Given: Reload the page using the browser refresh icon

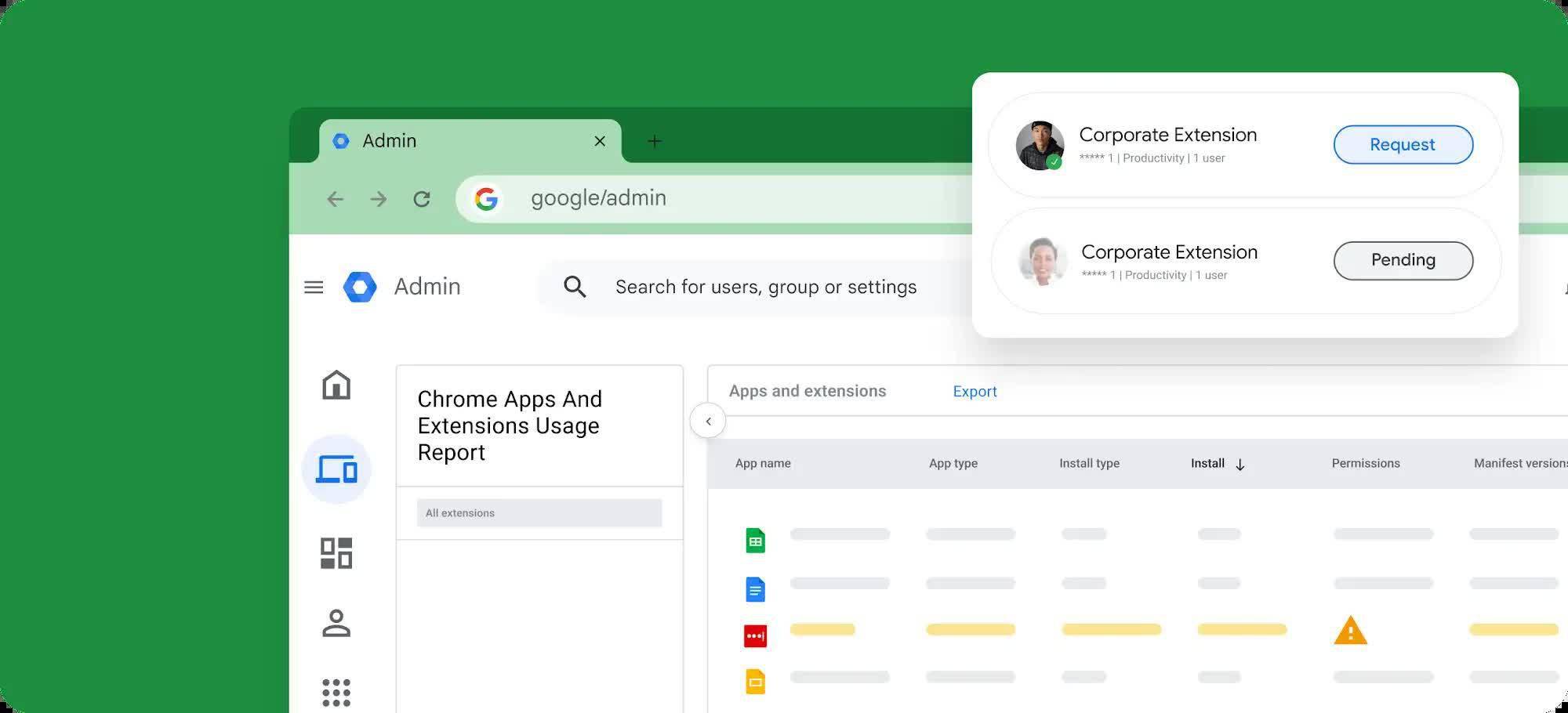Looking at the screenshot, I should pyautogui.click(x=422, y=198).
